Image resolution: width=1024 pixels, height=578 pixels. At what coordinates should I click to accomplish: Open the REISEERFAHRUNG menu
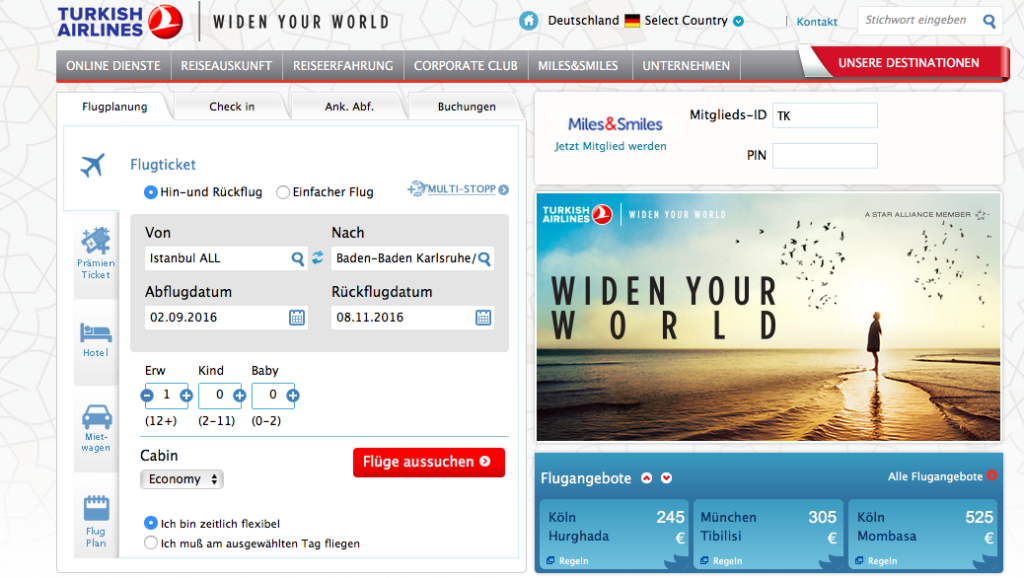[343, 65]
